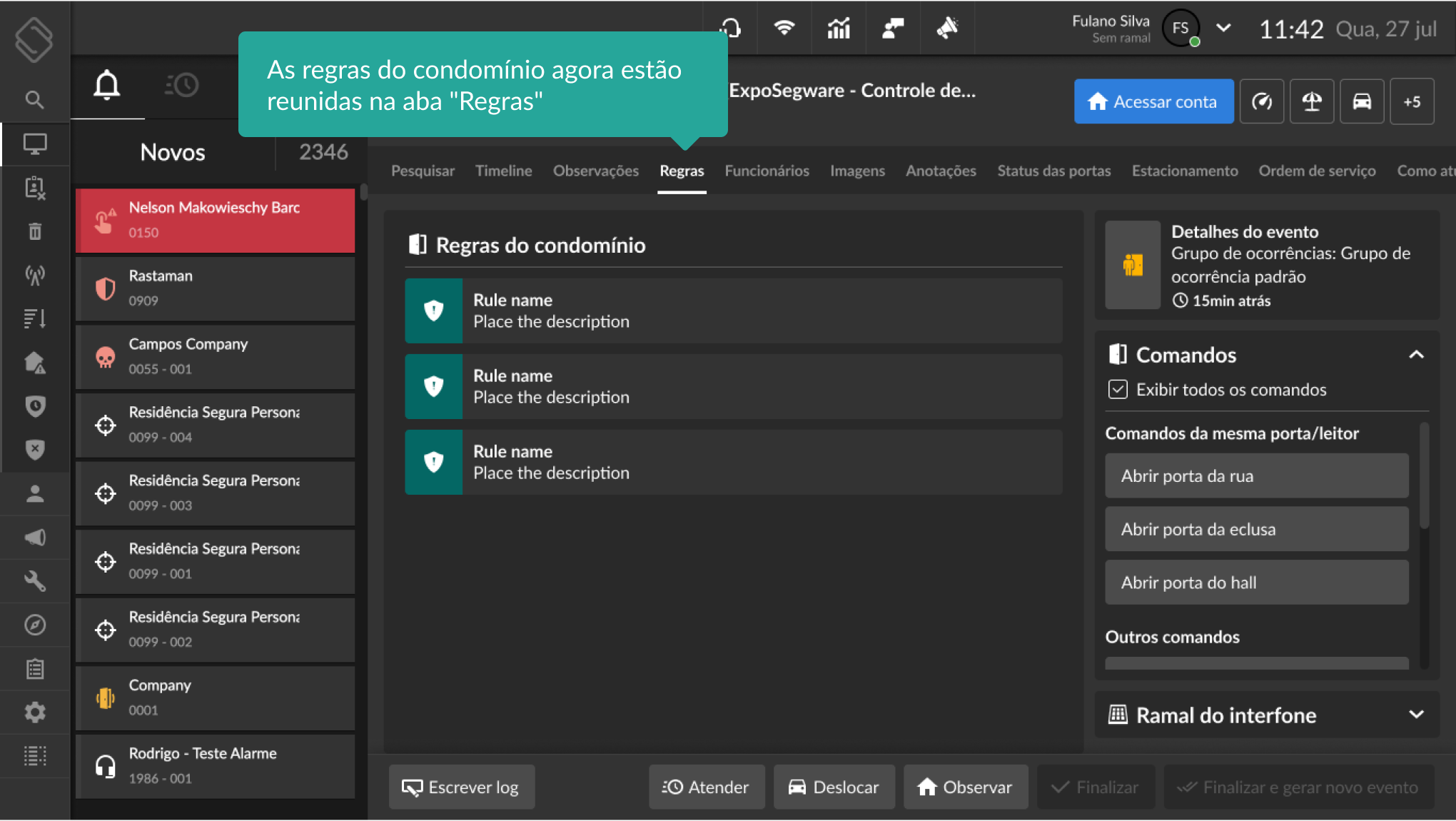The image size is (1456, 821).
Task: Click the first Rule name entry
Action: [x=733, y=311]
